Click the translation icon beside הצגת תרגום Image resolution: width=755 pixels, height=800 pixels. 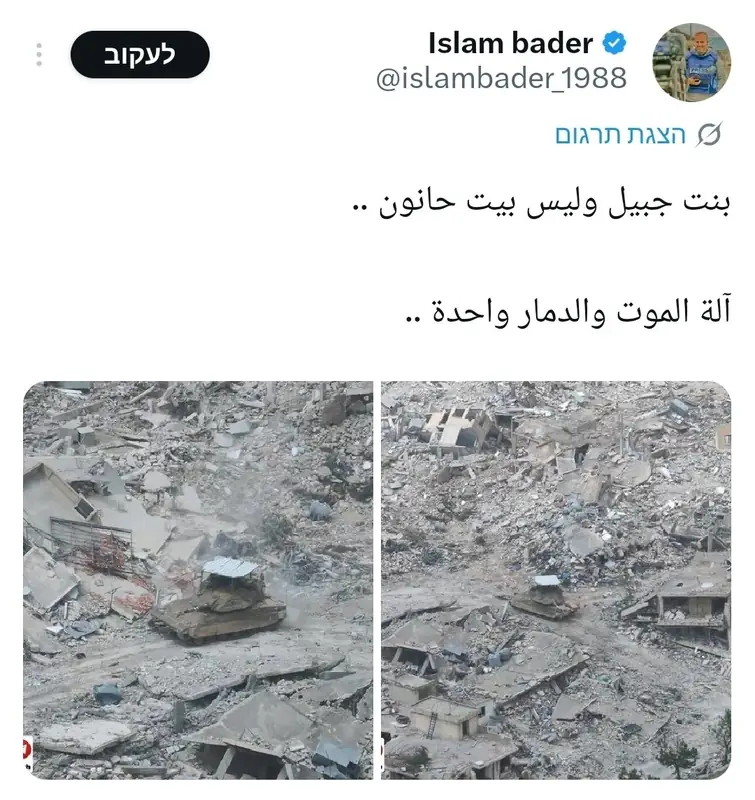[x=709, y=135]
